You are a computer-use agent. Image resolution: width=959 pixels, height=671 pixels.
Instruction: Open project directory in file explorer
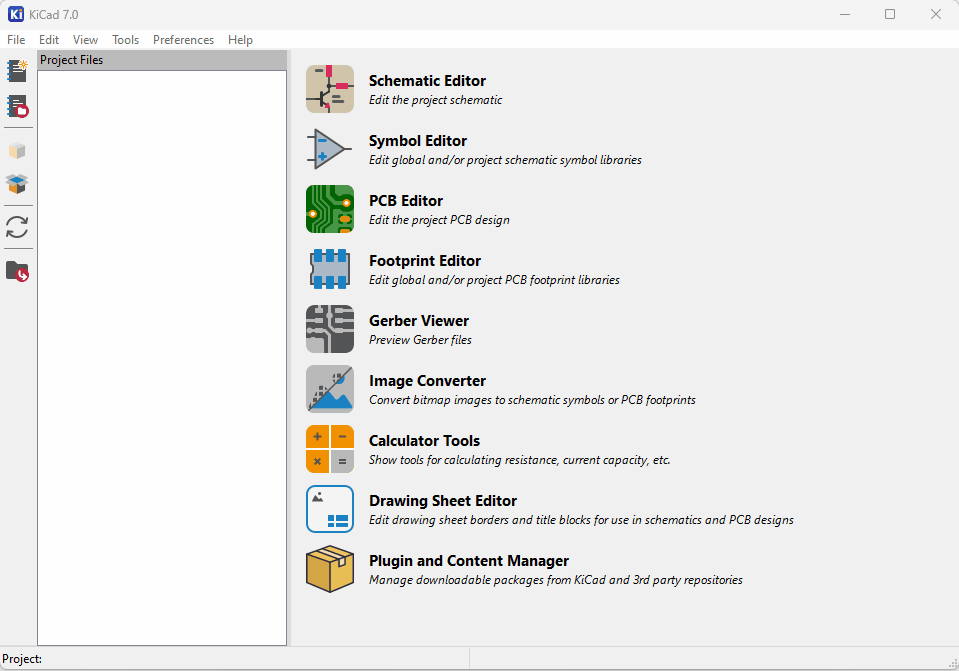[17, 271]
